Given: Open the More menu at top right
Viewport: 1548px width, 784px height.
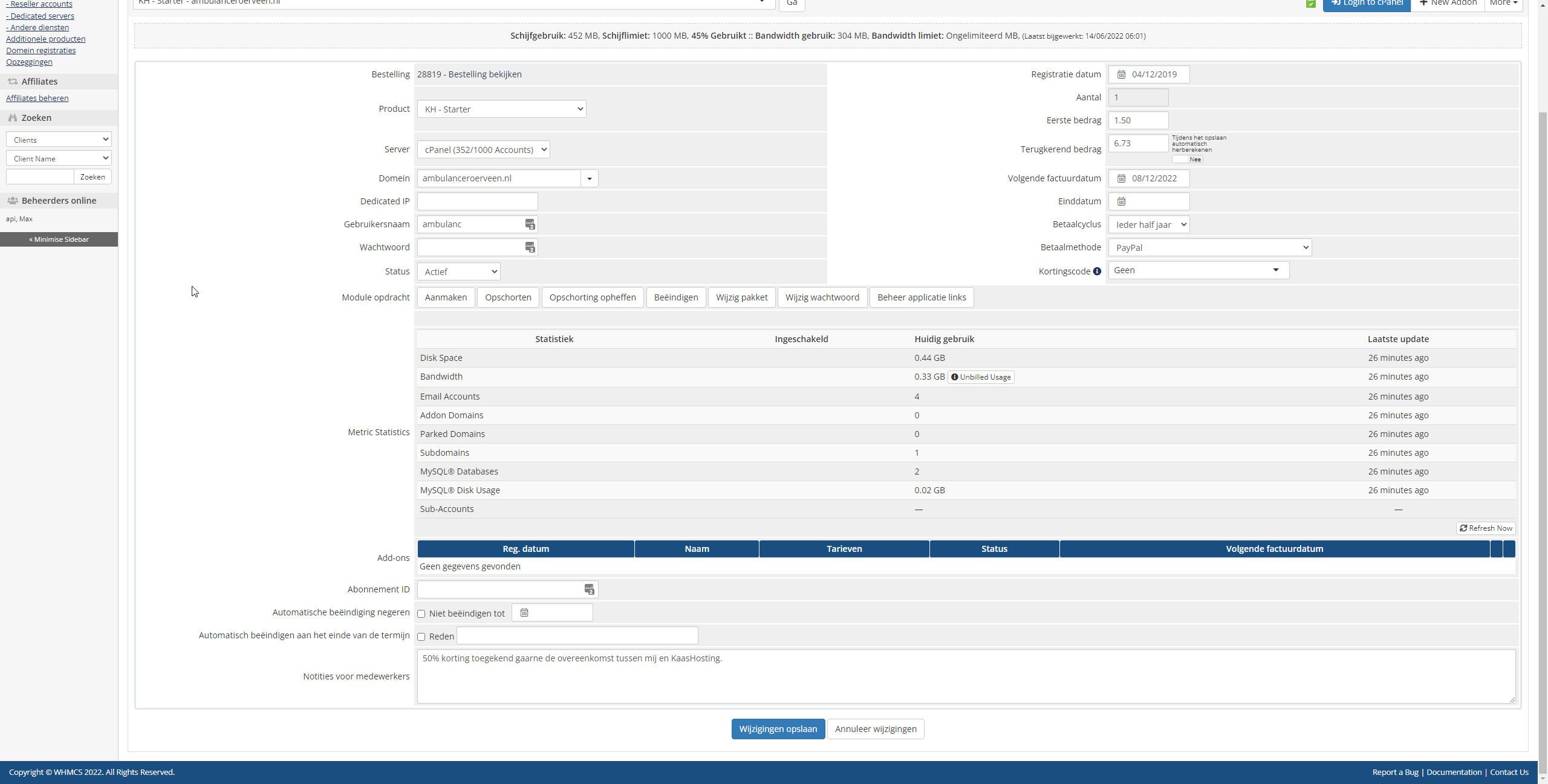Looking at the screenshot, I should (1503, 3).
